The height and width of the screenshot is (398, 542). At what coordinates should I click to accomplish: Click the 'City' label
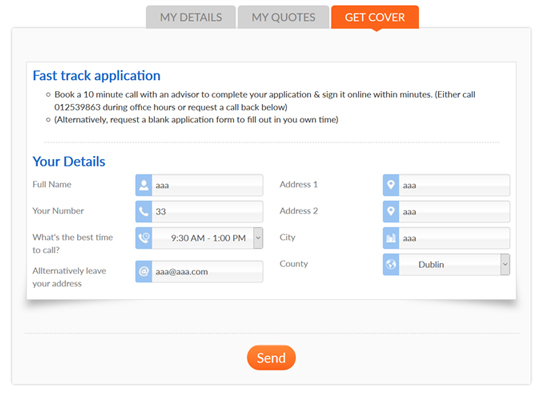click(x=288, y=237)
